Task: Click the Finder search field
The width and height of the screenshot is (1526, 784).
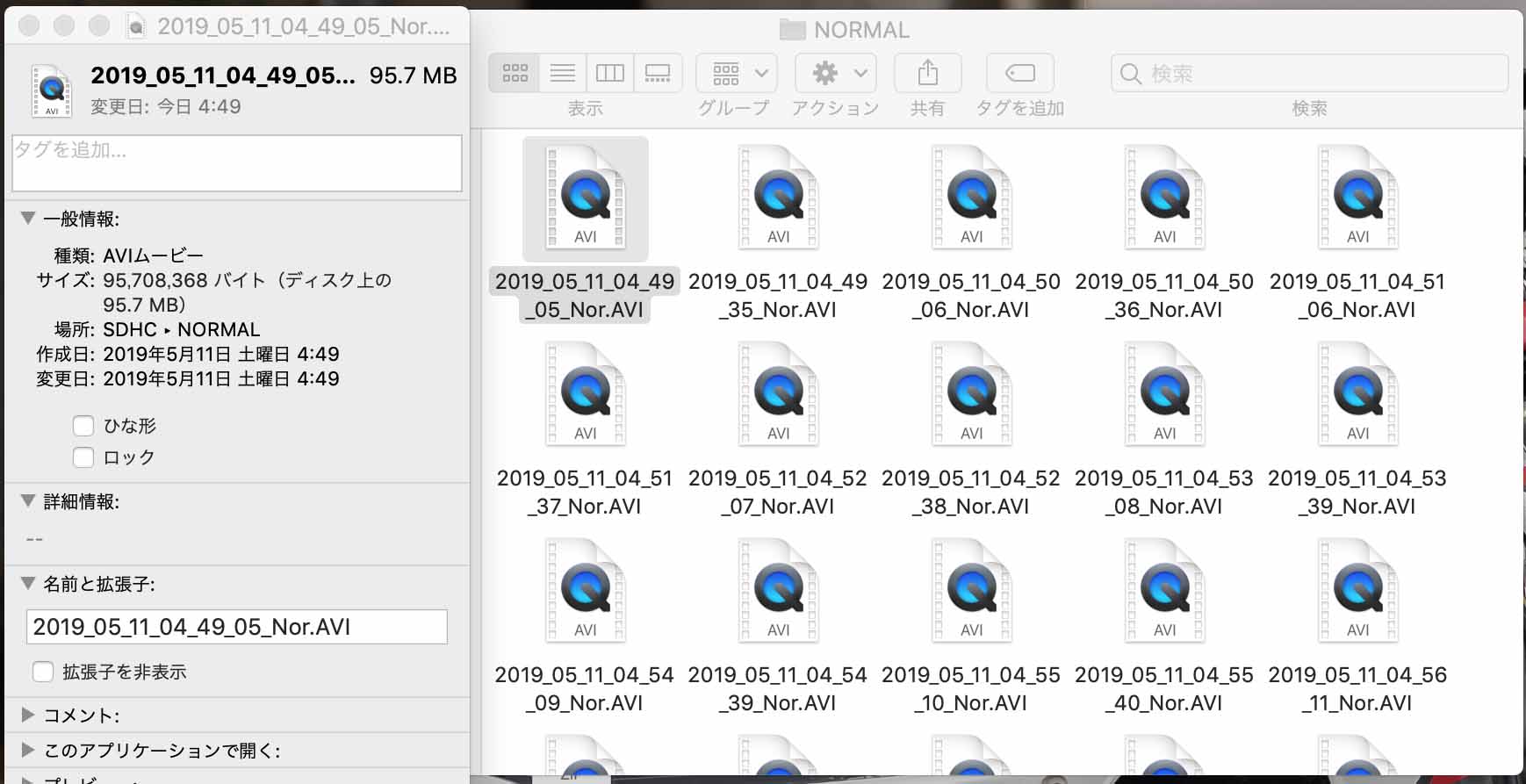Action: pyautogui.click(x=1309, y=73)
